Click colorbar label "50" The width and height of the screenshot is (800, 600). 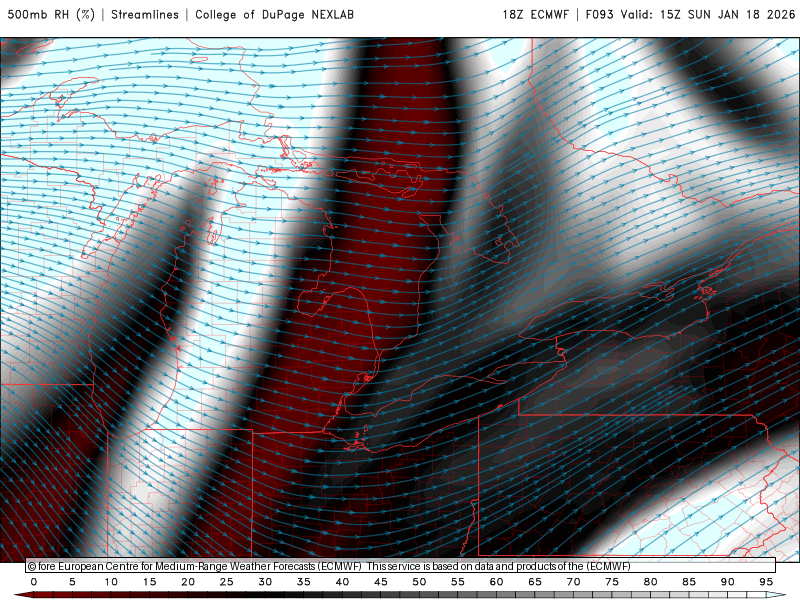coord(419,582)
